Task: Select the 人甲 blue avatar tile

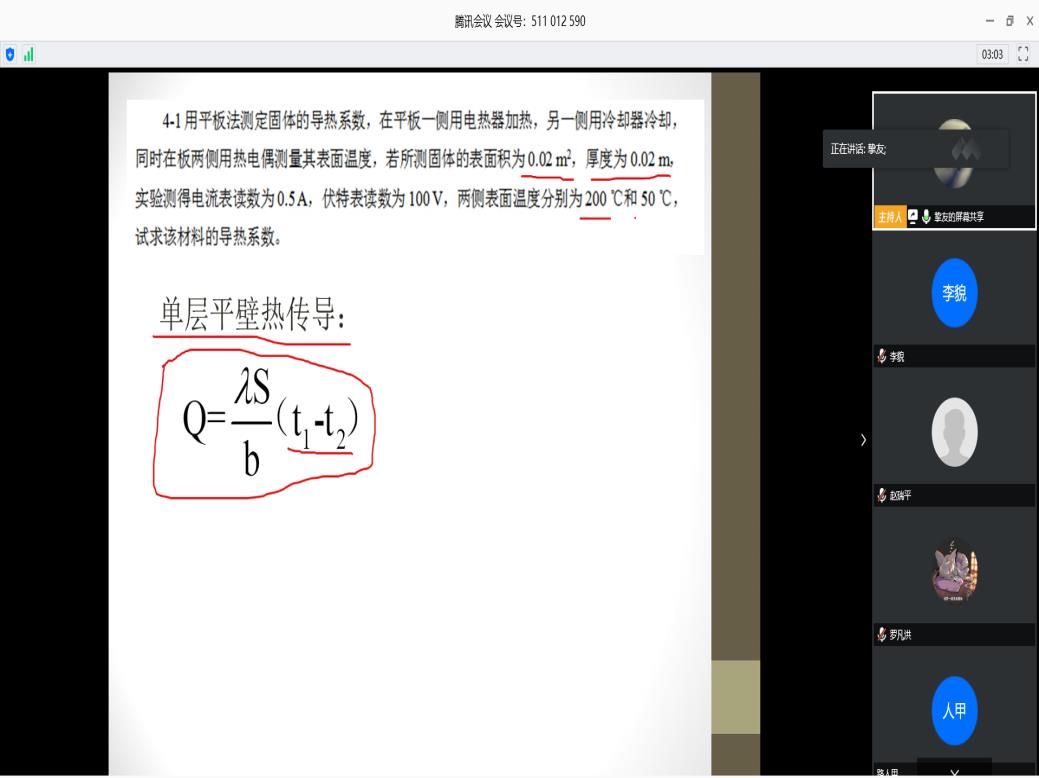Action: click(954, 710)
